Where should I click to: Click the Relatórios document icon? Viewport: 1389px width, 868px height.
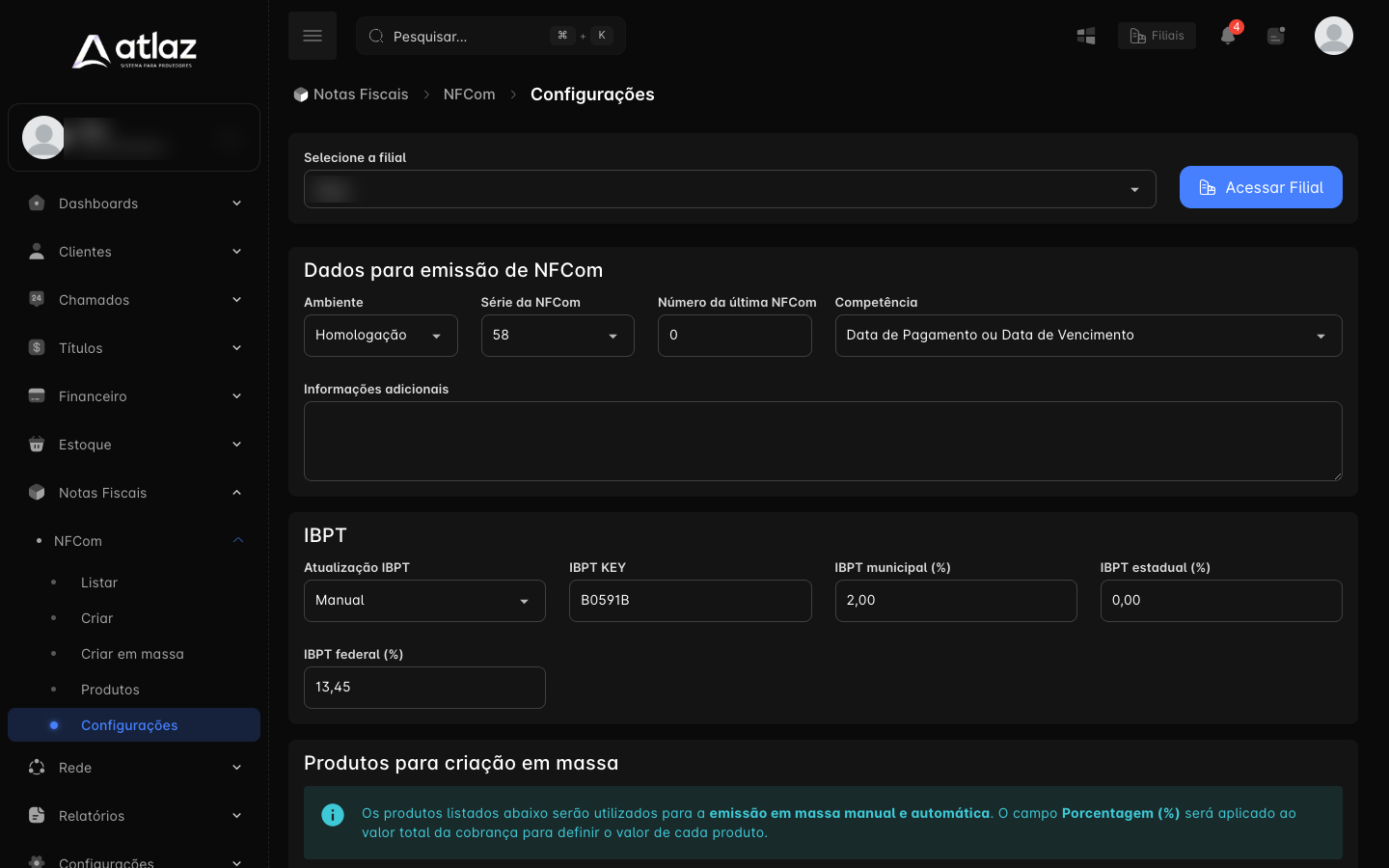point(37,815)
